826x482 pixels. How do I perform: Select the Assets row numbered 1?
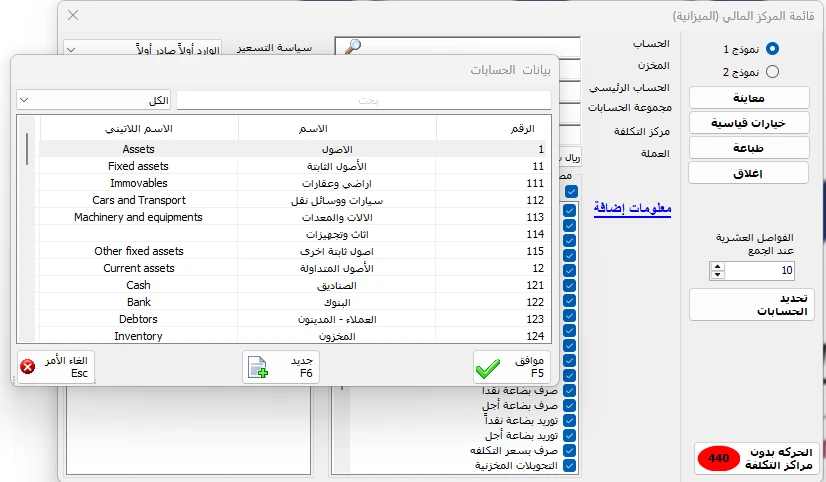point(292,149)
